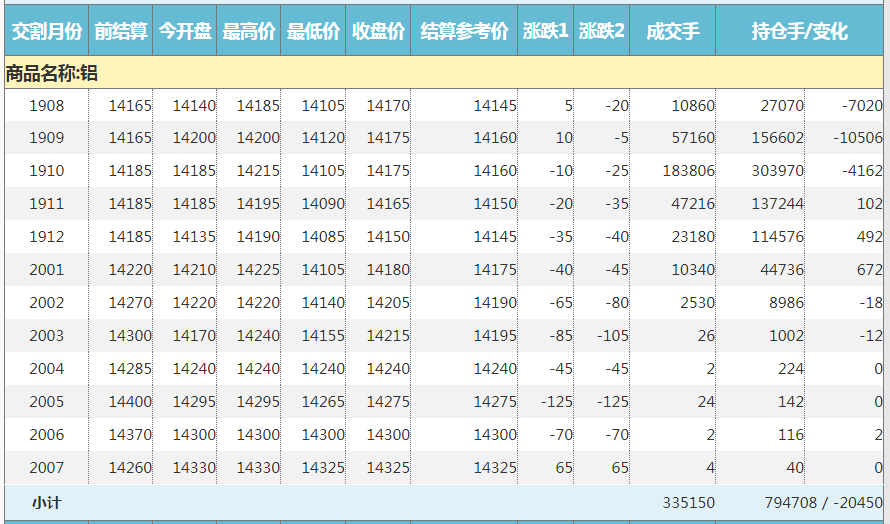Image resolution: width=890 pixels, height=524 pixels.
Task: Click the 涨跌2 column header
Action: click(x=602, y=31)
